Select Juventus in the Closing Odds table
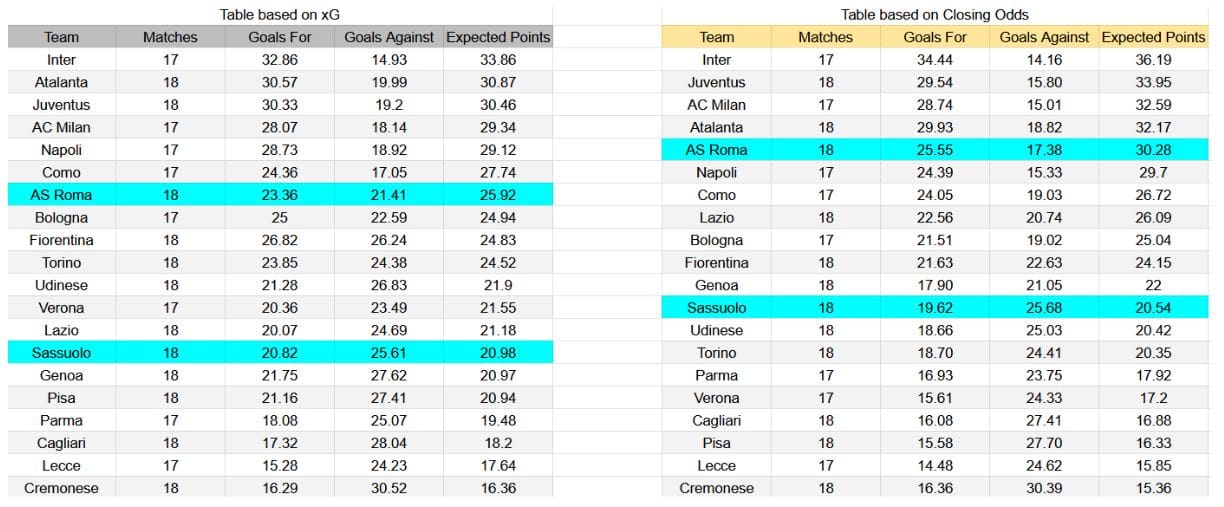1224x507 pixels. (x=716, y=82)
